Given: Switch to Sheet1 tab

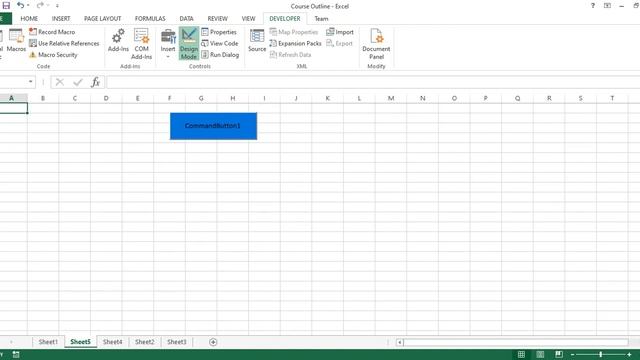Looking at the screenshot, I should [x=48, y=342].
